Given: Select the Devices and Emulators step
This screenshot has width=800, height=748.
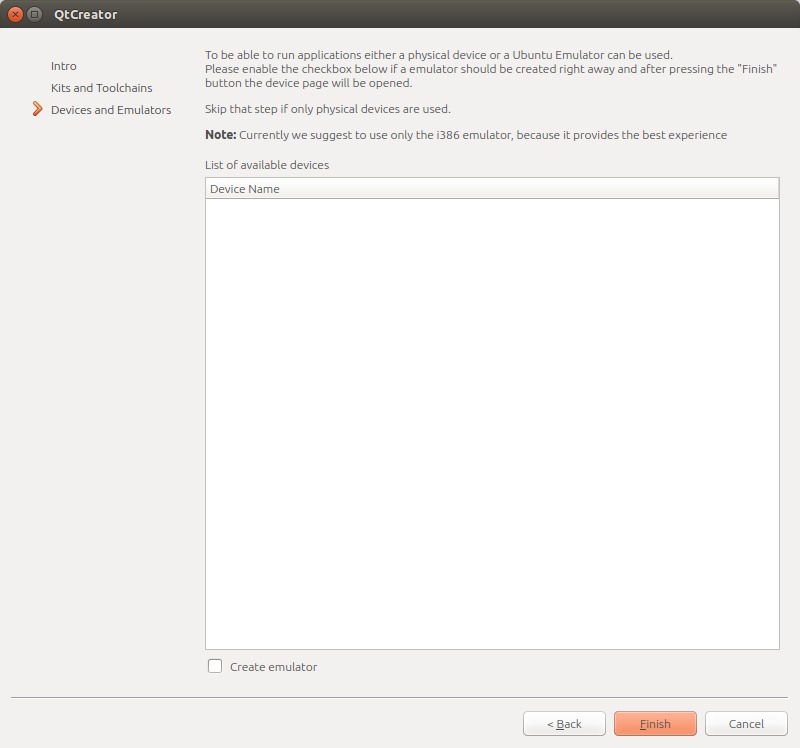Looking at the screenshot, I should 111,110.
